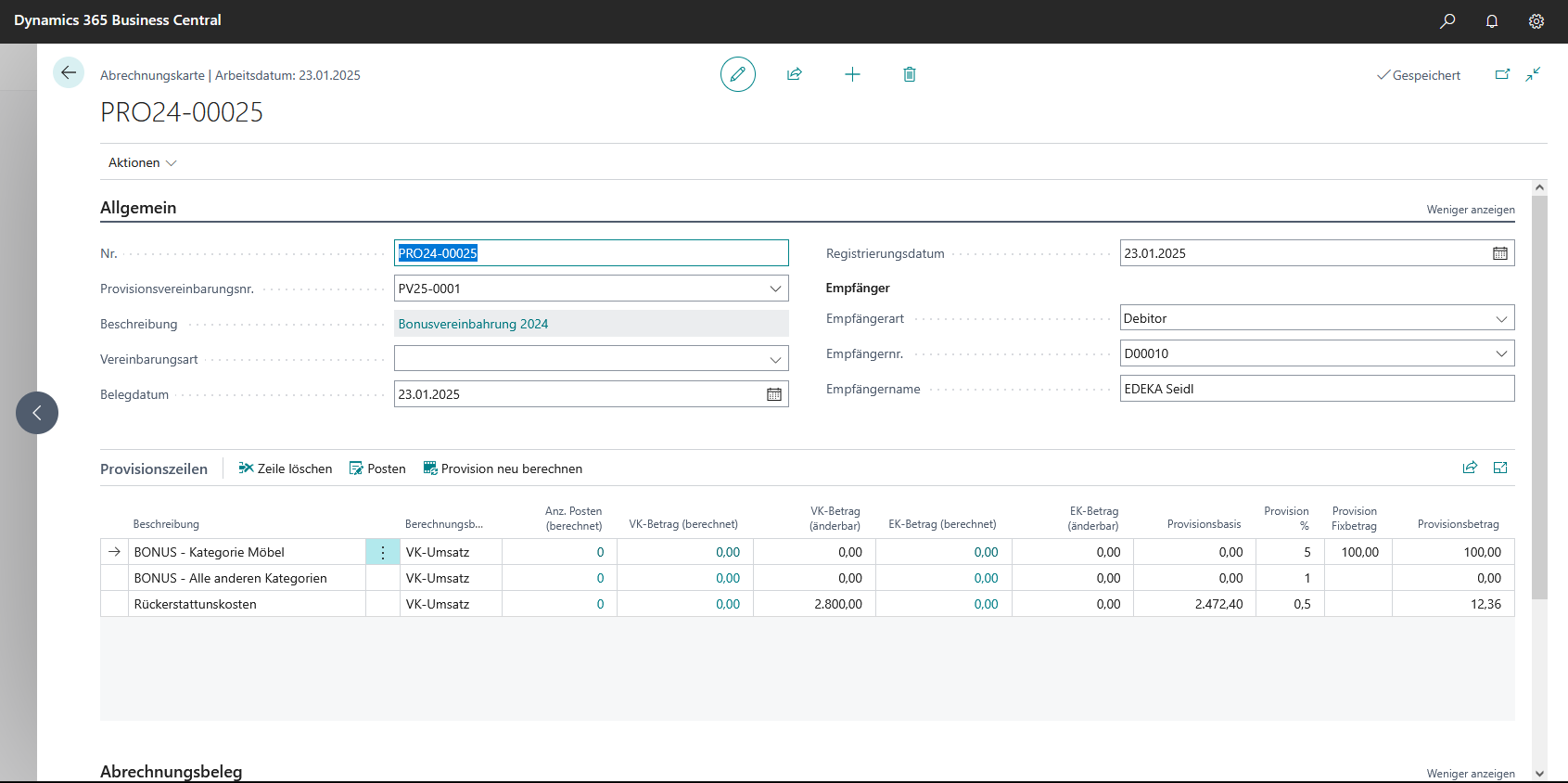
Task: Click Provision neu berechnen
Action: (x=503, y=469)
